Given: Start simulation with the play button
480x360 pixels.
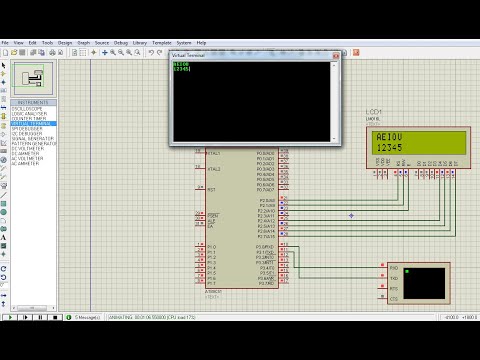Looking at the screenshot, I should coord(10,317).
